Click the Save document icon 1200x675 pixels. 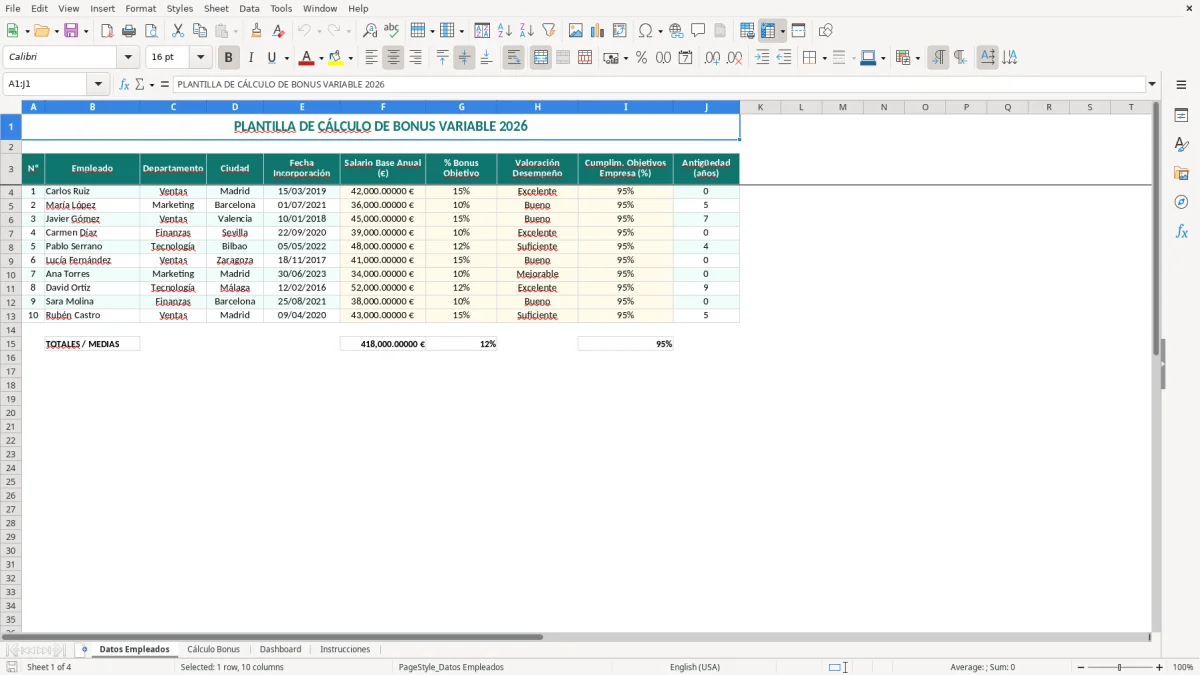(71, 31)
